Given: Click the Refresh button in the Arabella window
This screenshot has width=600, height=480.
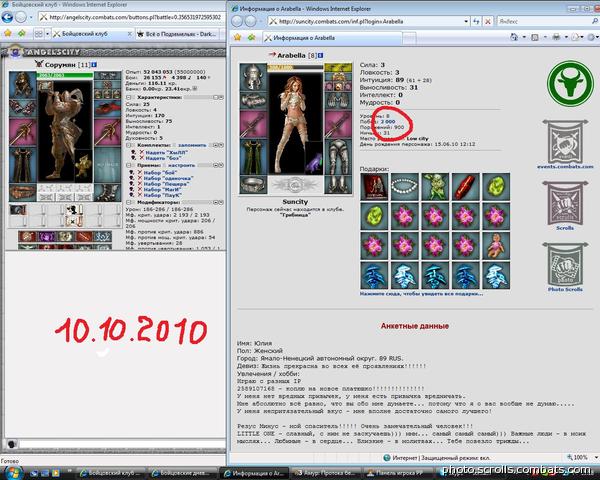Looking at the screenshot, I should click(476, 21).
